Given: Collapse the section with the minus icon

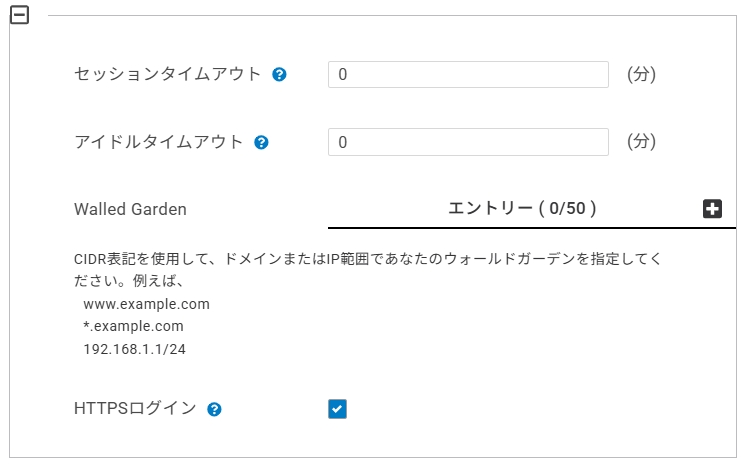Looking at the screenshot, I should pos(19,16).
